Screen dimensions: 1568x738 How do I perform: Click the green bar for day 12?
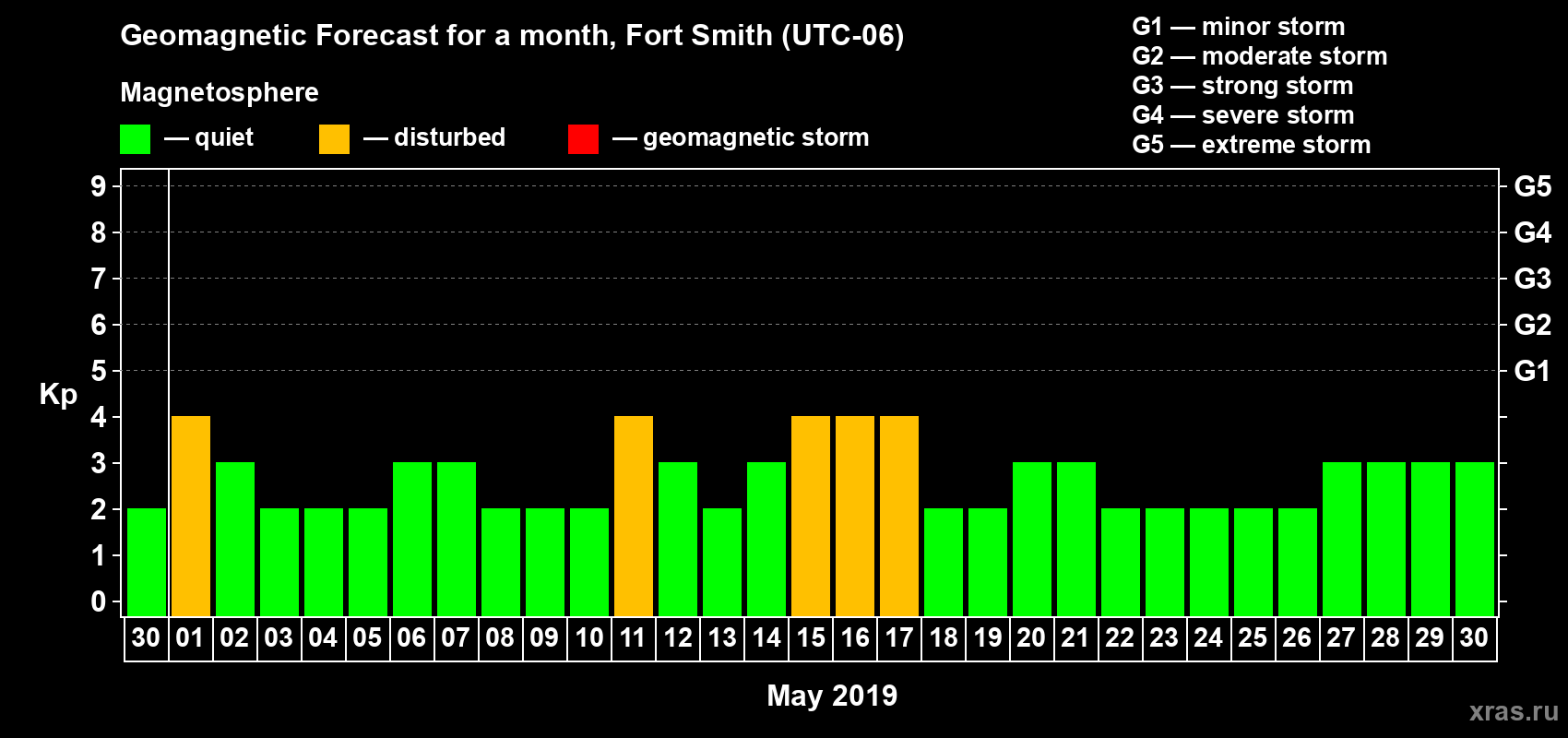pyautogui.click(x=678, y=539)
